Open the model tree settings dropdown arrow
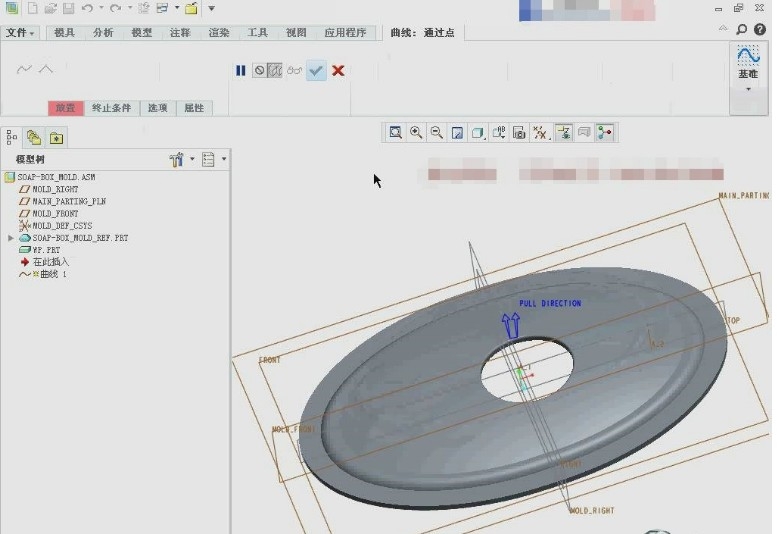This screenshot has height=534, width=777. pyautogui.click(x=192, y=159)
